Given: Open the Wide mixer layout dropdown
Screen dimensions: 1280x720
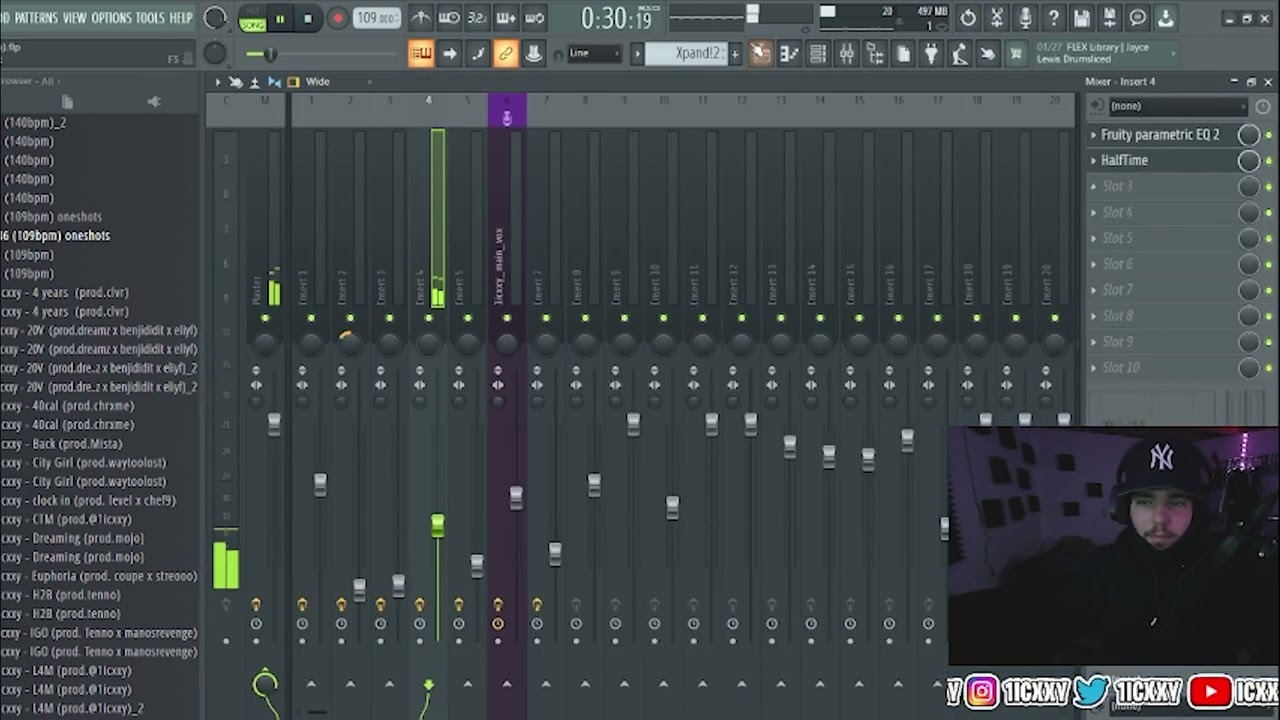Looking at the screenshot, I should [337, 82].
